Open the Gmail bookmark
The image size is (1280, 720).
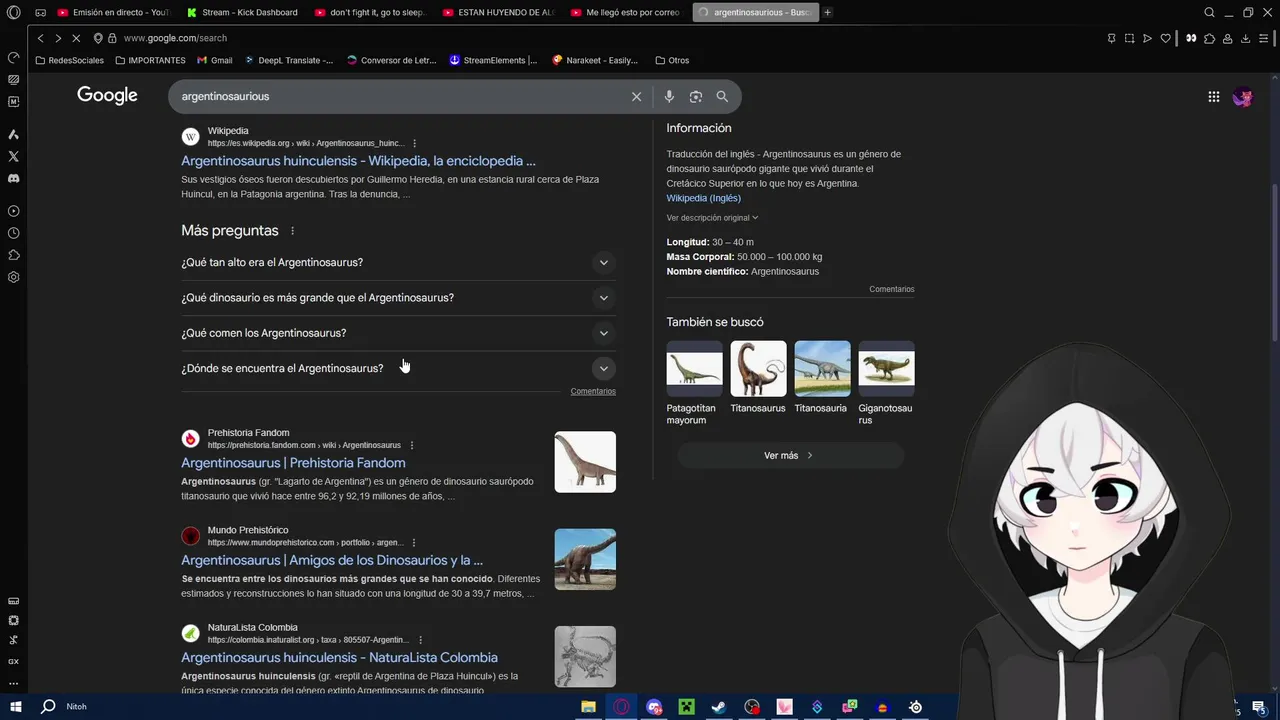tap(214, 60)
